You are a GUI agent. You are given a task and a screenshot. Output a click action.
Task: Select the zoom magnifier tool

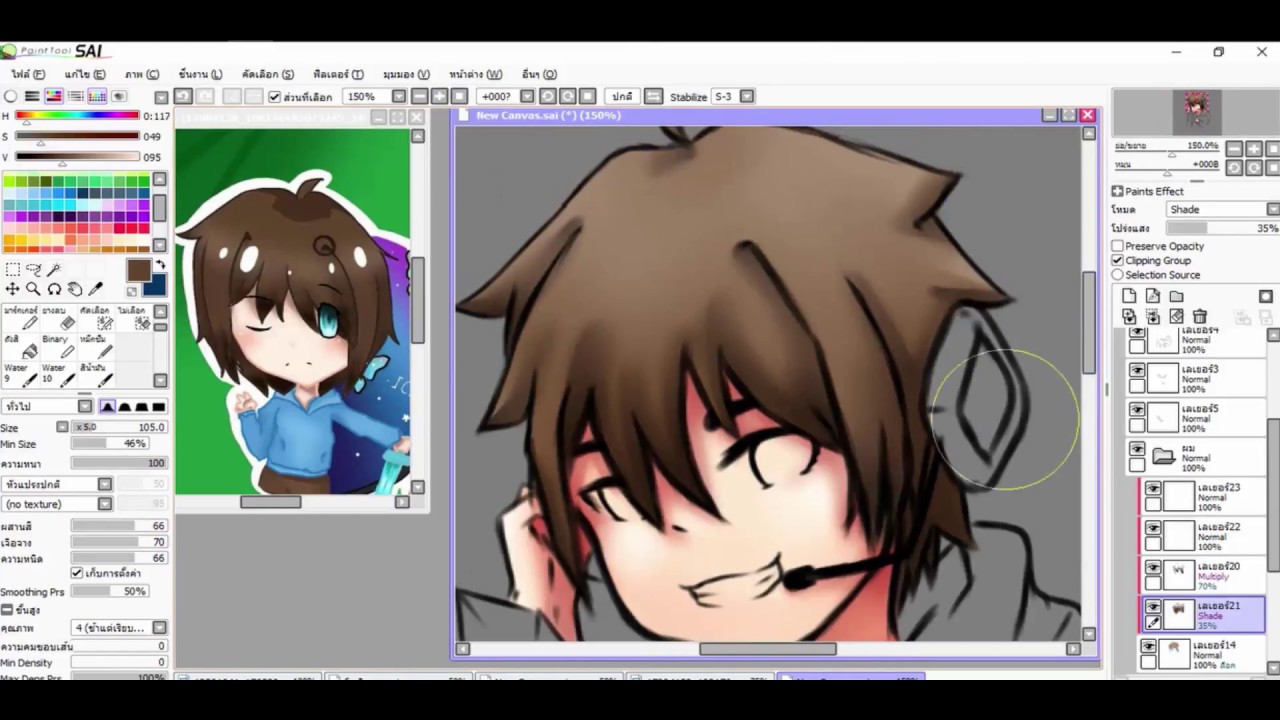point(33,289)
